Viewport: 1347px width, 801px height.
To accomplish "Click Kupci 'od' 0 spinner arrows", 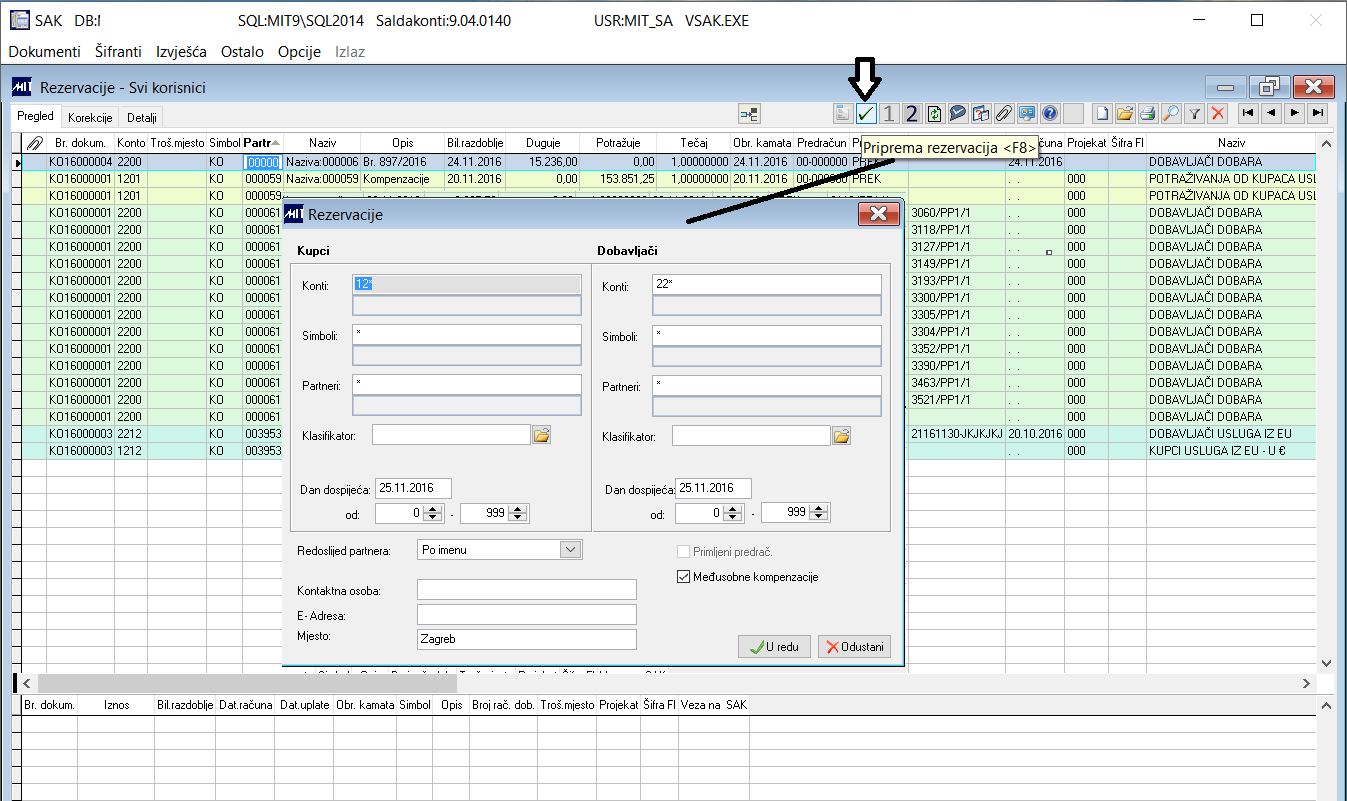I will (433, 513).
